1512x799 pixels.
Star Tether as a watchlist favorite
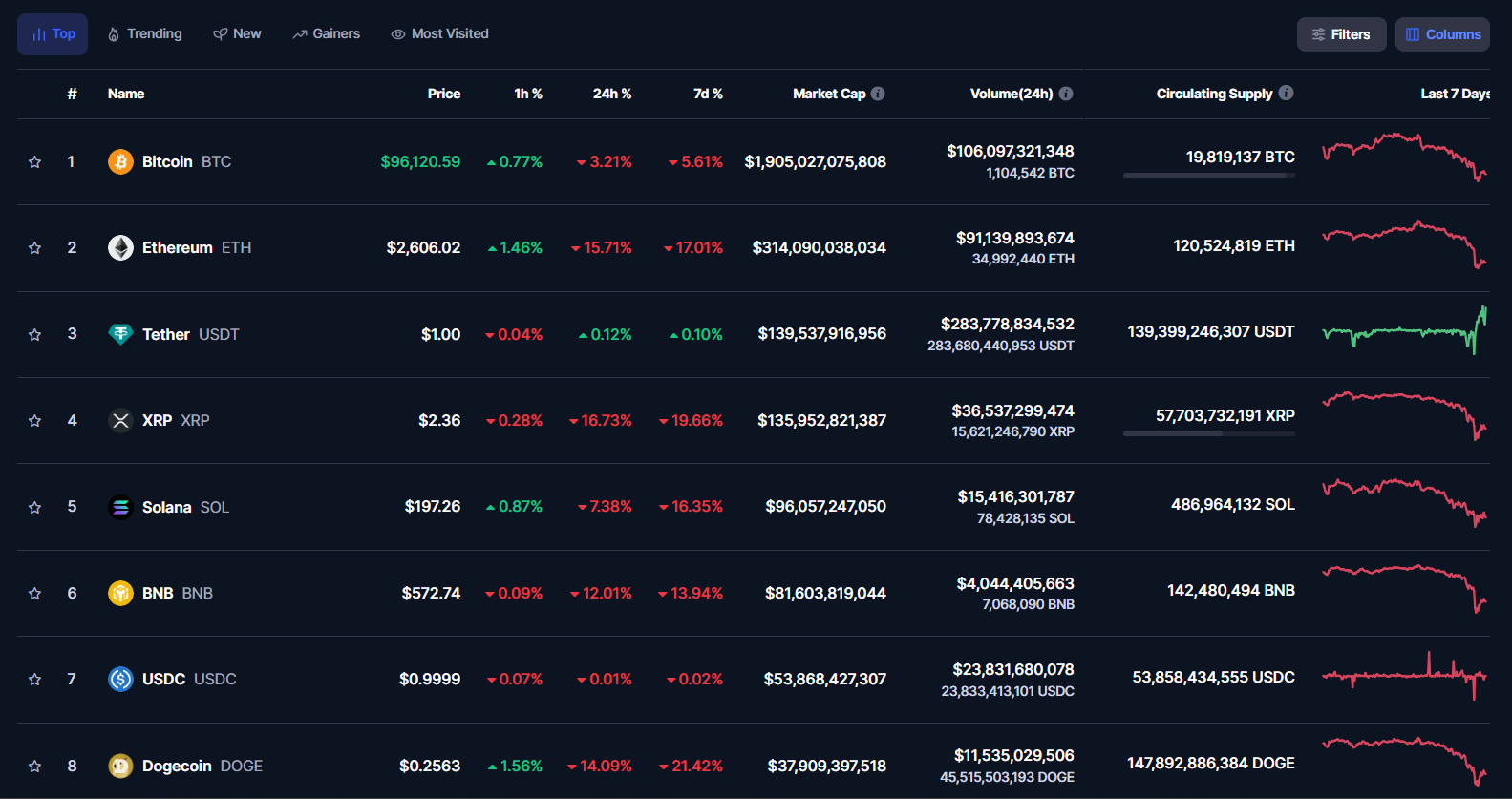[34, 335]
